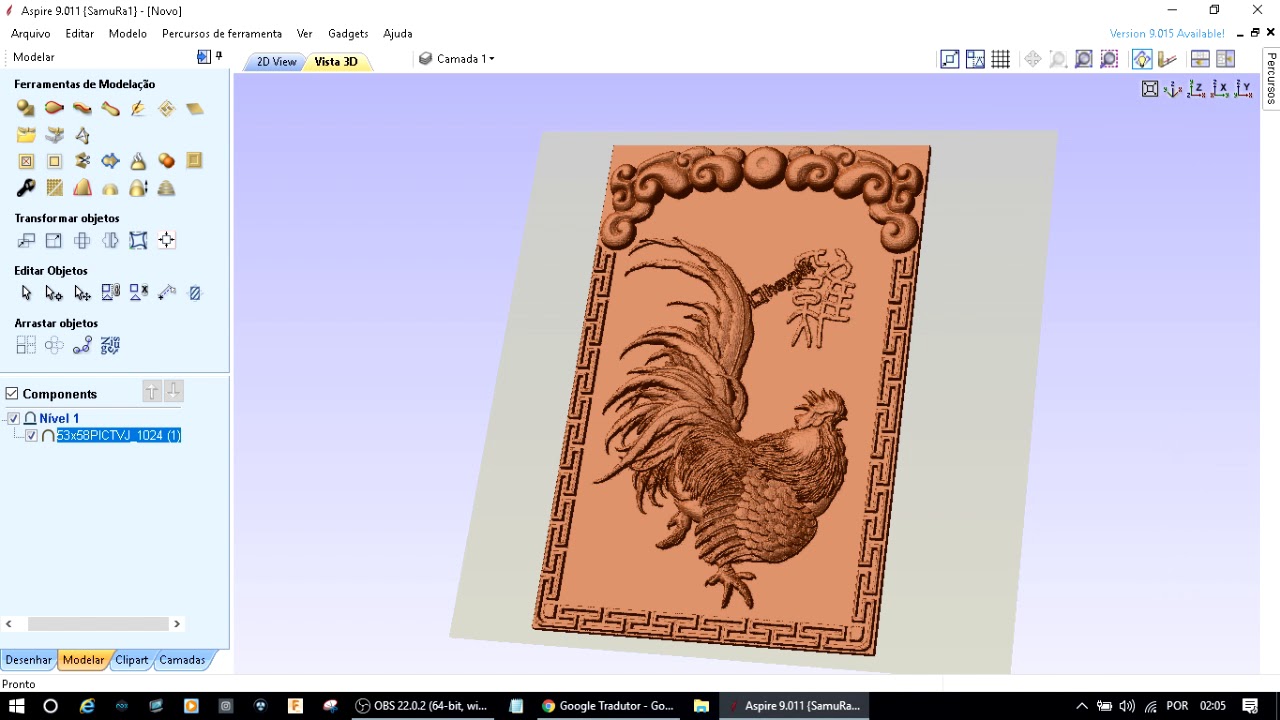
Task: Choose the Selection arrow tool
Action: (x=26, y=293)
